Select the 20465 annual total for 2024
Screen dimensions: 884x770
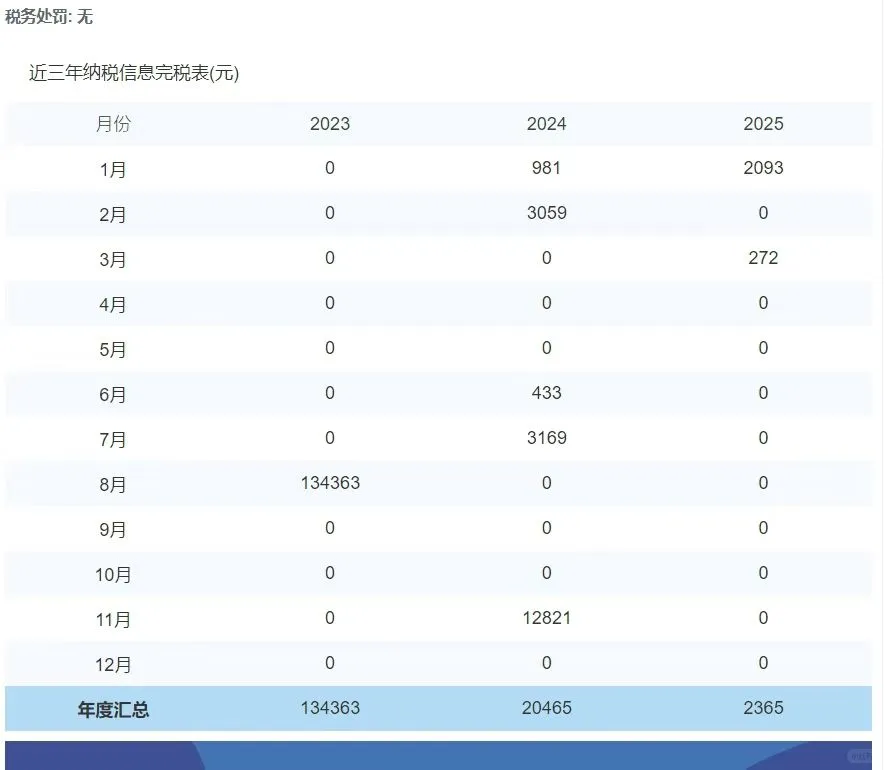pos(546,708)
